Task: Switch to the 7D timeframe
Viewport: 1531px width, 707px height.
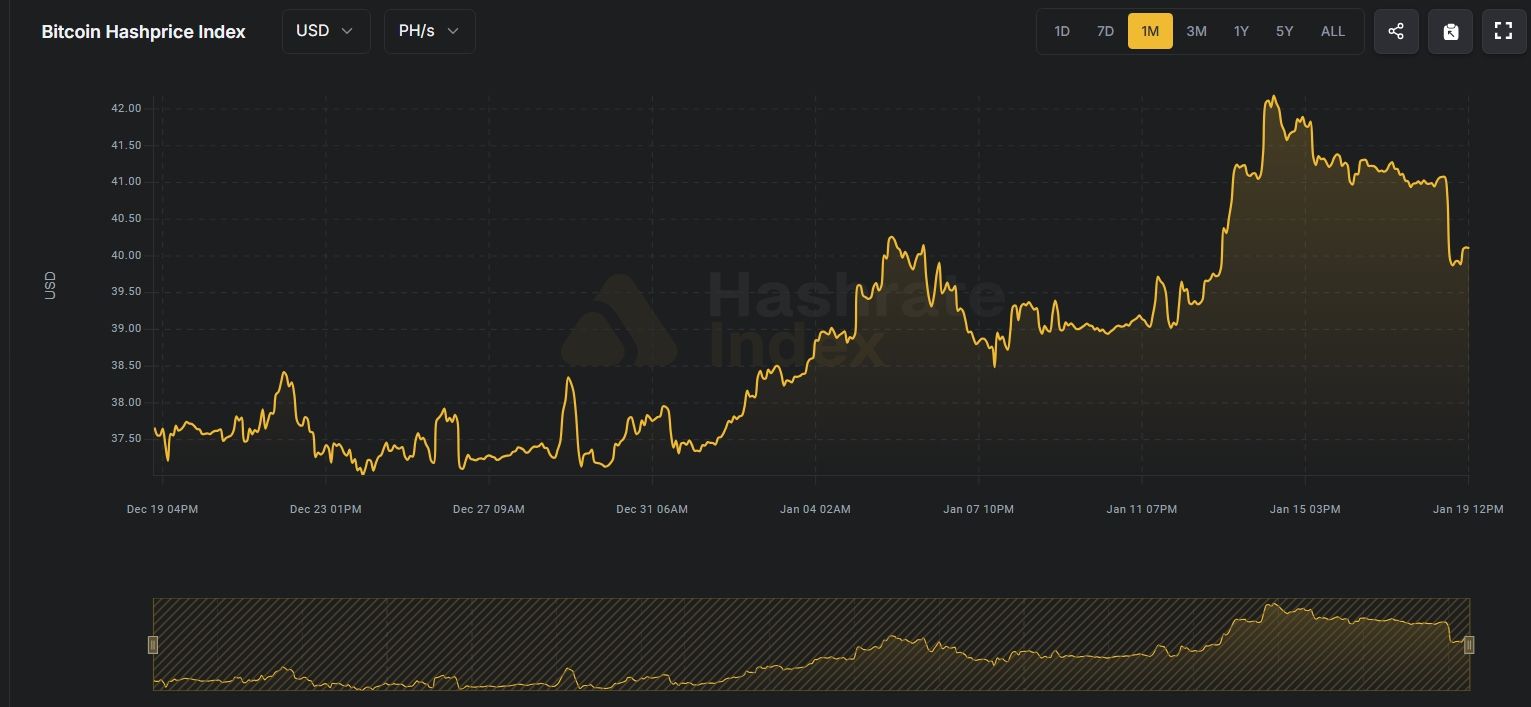Action: [1105, 31]
